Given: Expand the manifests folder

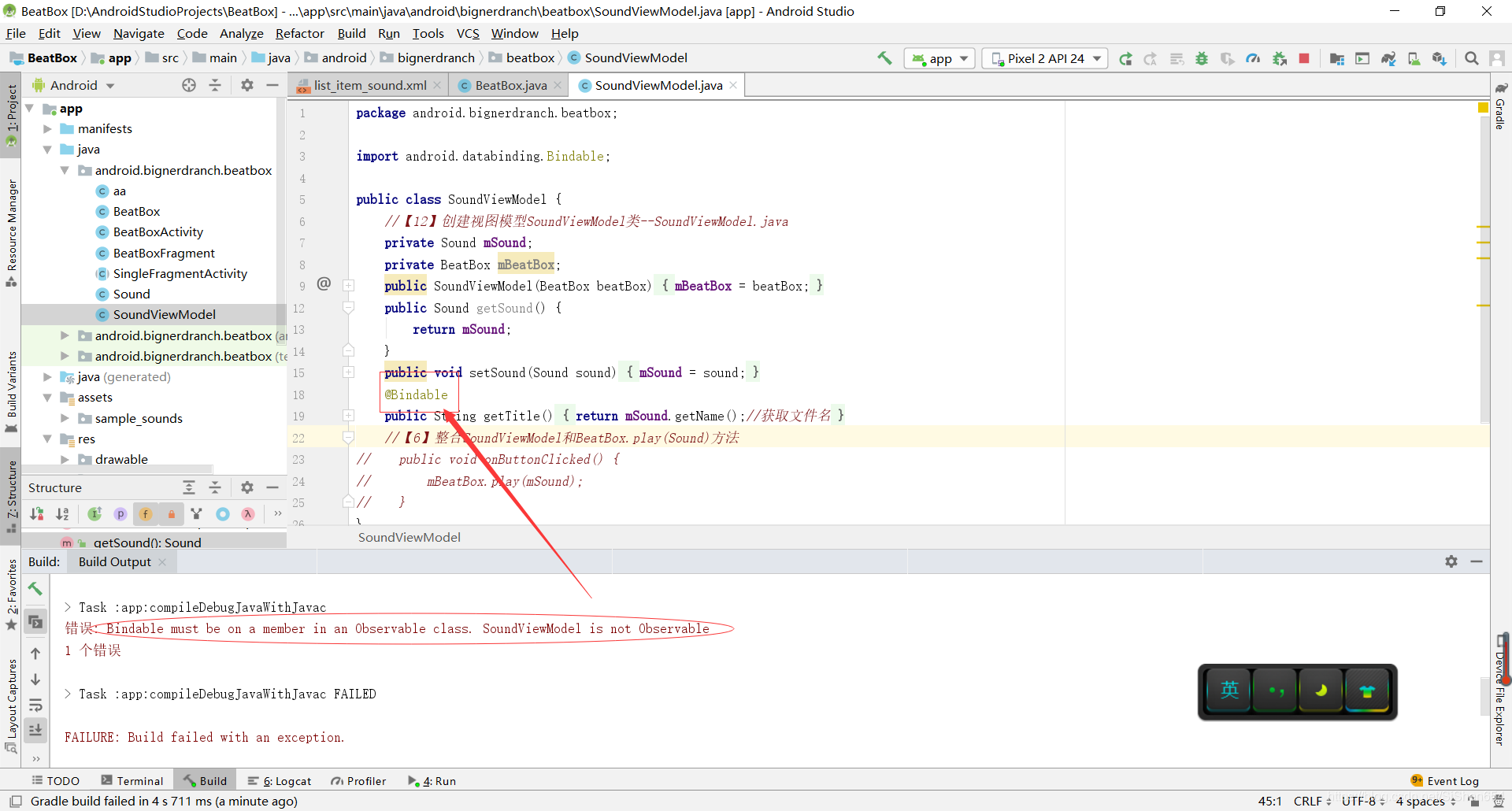Looking at the screenshot, I should coord(47,129).
